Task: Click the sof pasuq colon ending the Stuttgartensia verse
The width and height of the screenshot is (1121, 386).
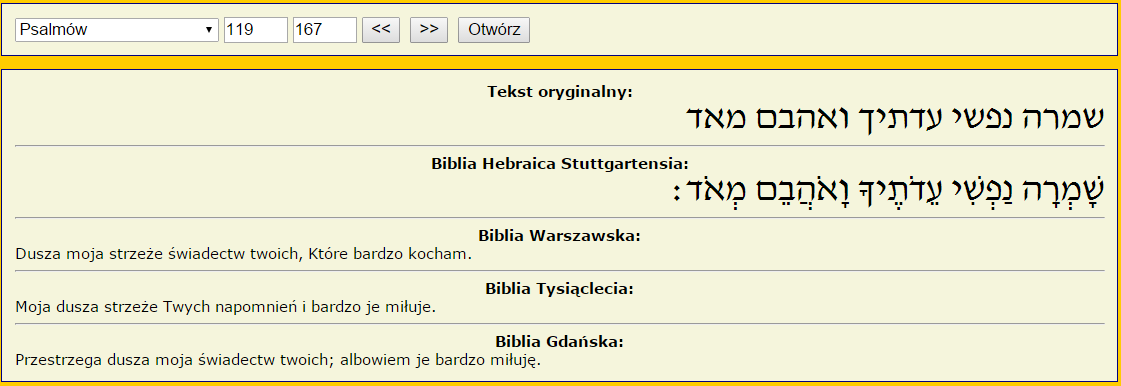Action: pyautogui.click(x=677, y=192)
